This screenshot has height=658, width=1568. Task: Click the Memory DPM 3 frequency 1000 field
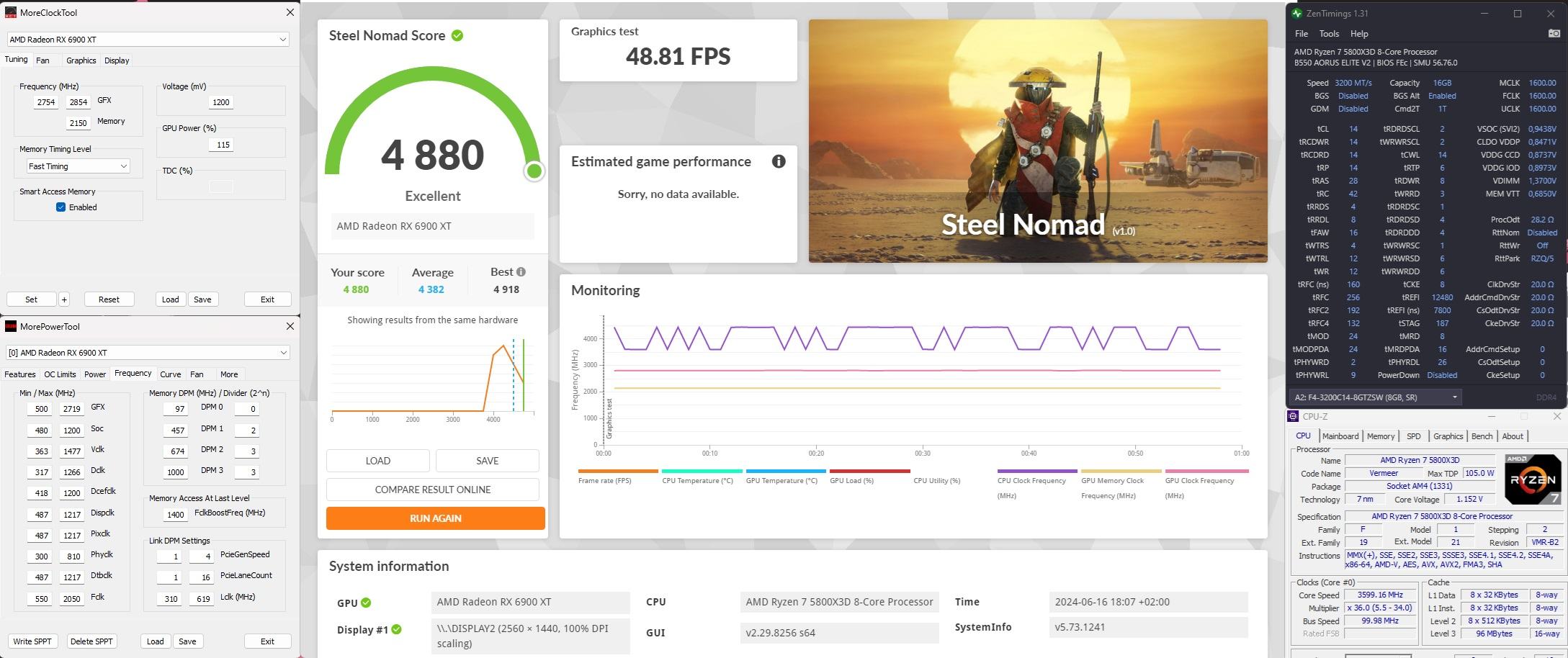(x=176, y=472)
